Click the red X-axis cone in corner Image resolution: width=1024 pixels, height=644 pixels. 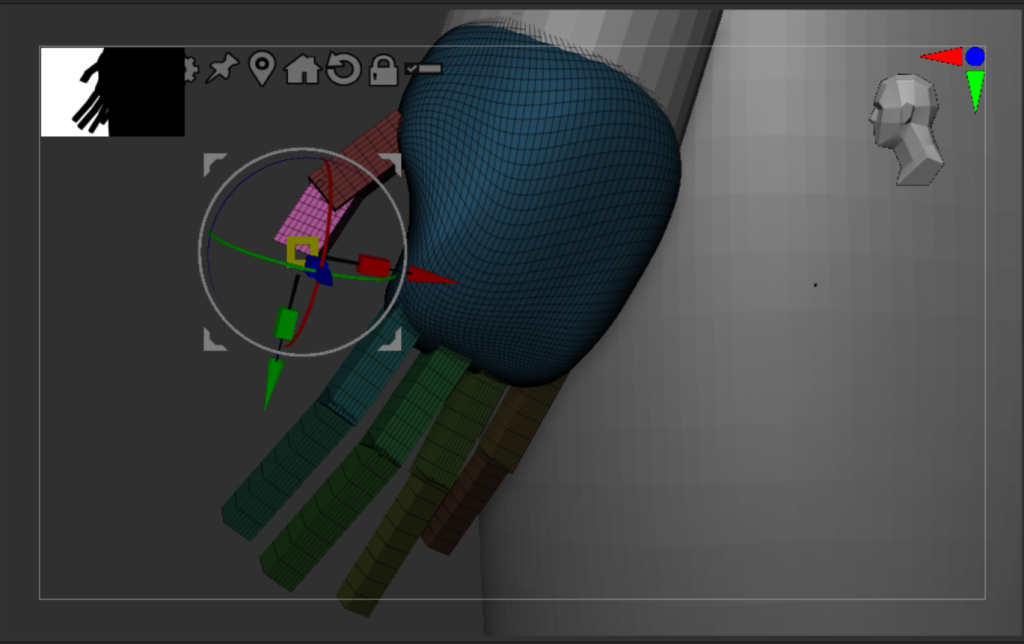941,57
